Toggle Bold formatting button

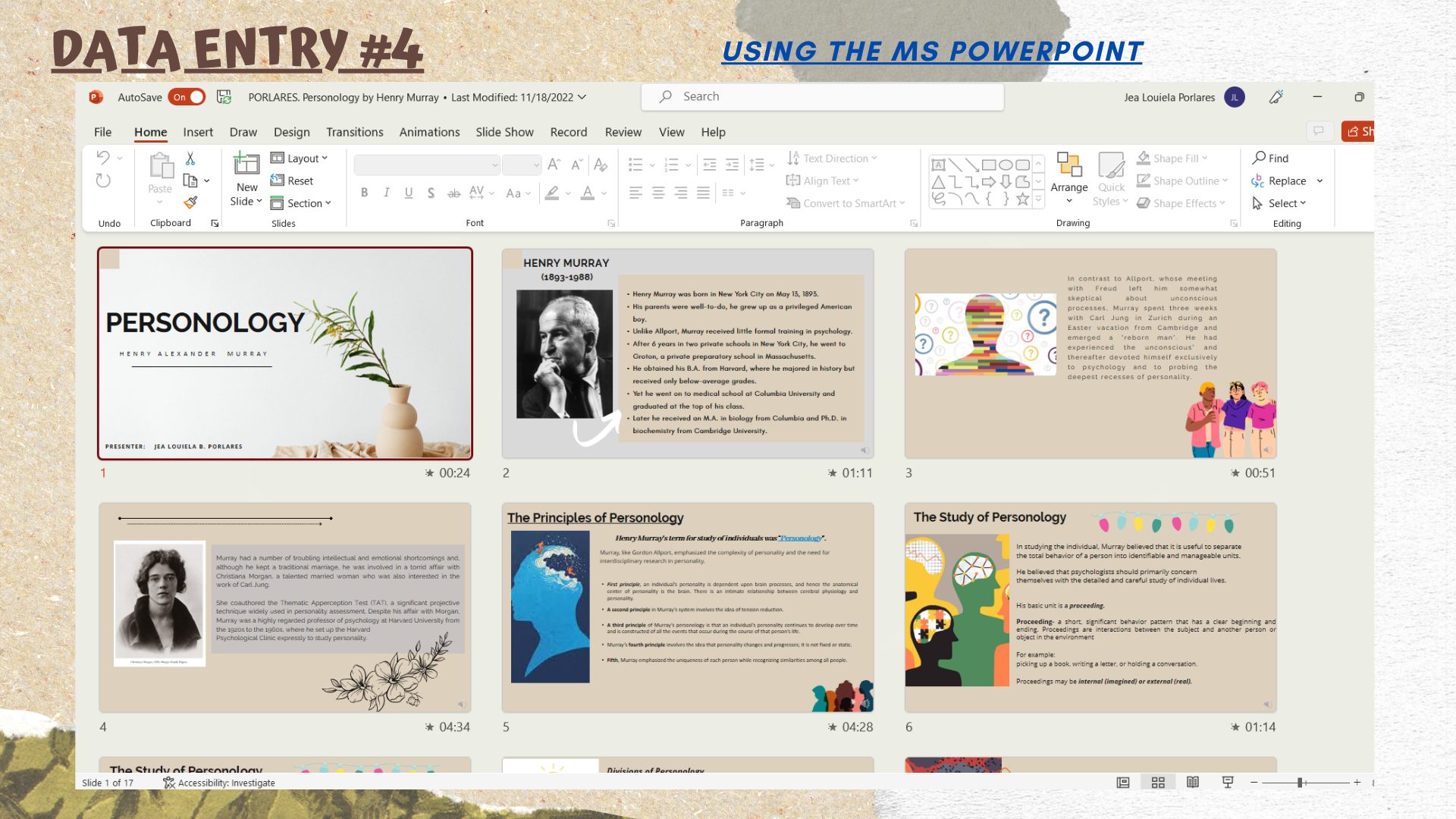(365, 193)
